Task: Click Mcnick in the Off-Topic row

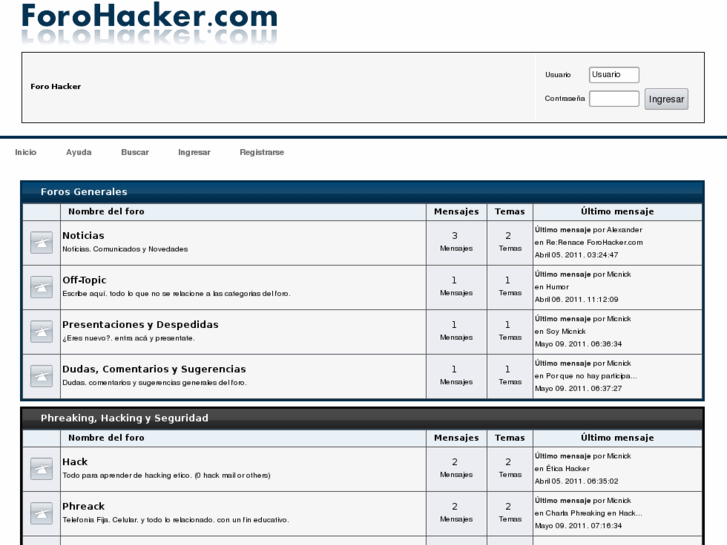Action: 619,274
